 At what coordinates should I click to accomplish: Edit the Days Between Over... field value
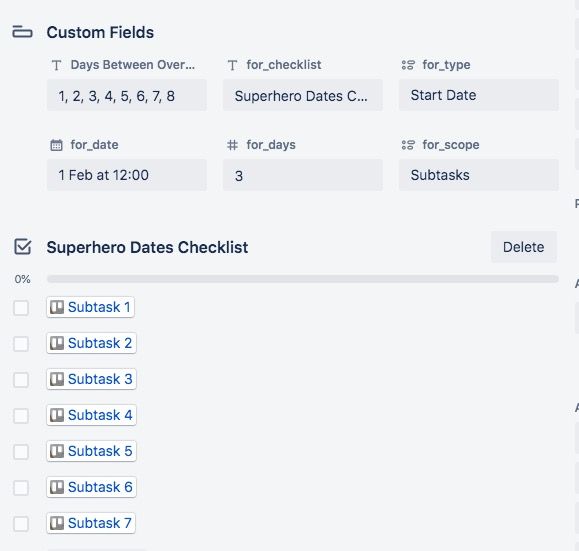pos(127,95)
